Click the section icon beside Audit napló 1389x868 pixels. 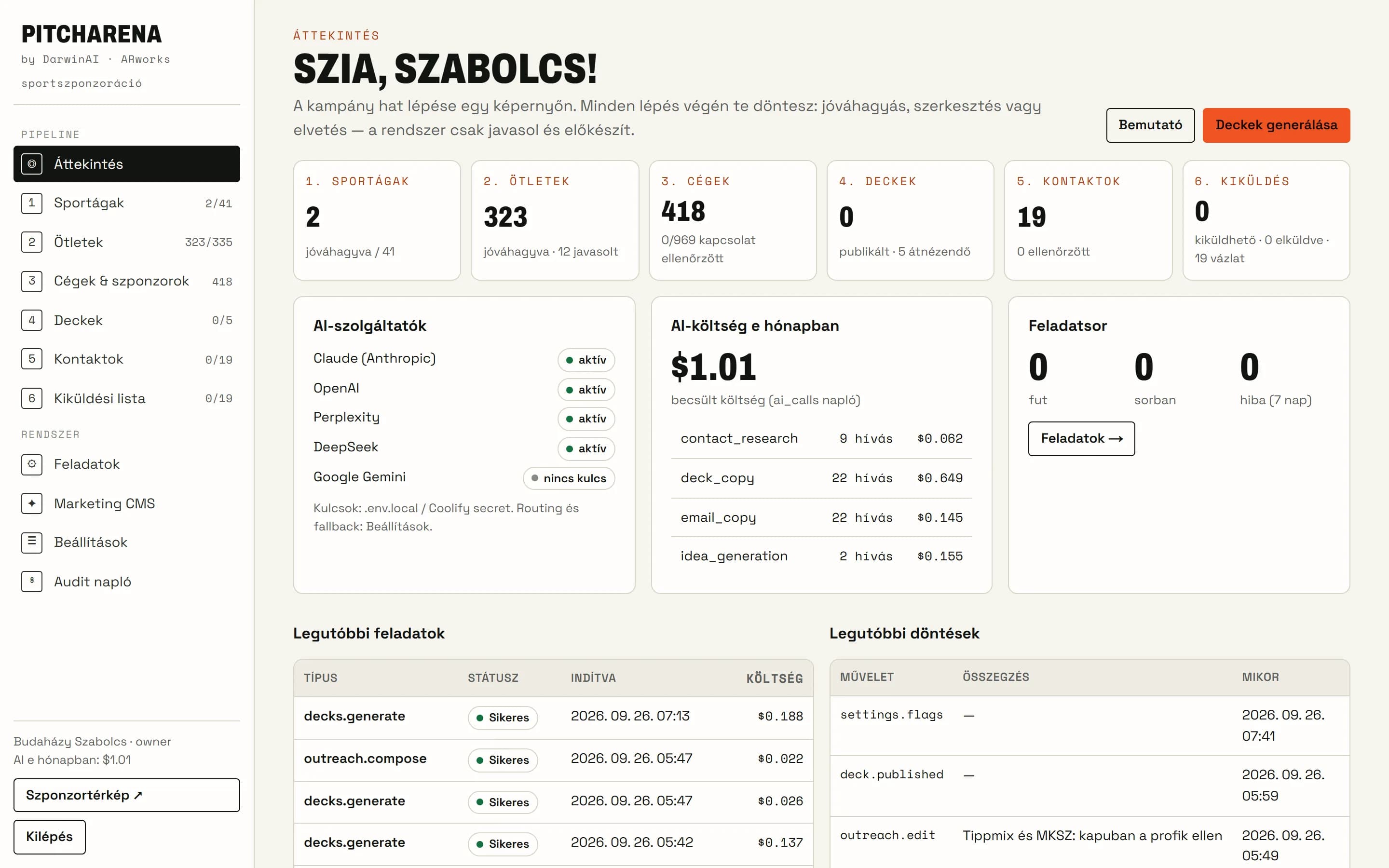point(31,582)
